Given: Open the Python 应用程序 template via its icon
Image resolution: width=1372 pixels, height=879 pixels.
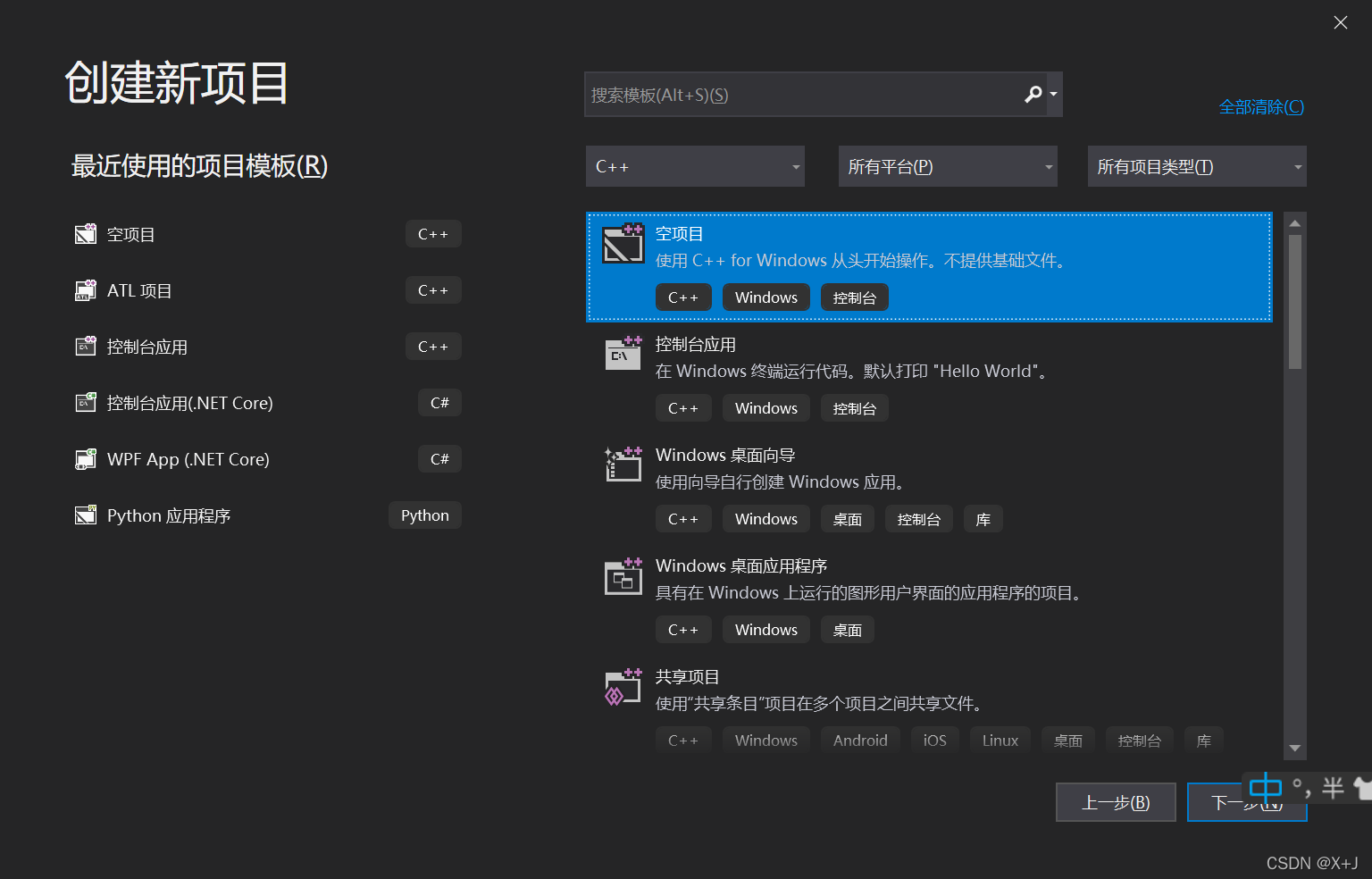Looking at the screenshot, I should (x=85, y=515).
